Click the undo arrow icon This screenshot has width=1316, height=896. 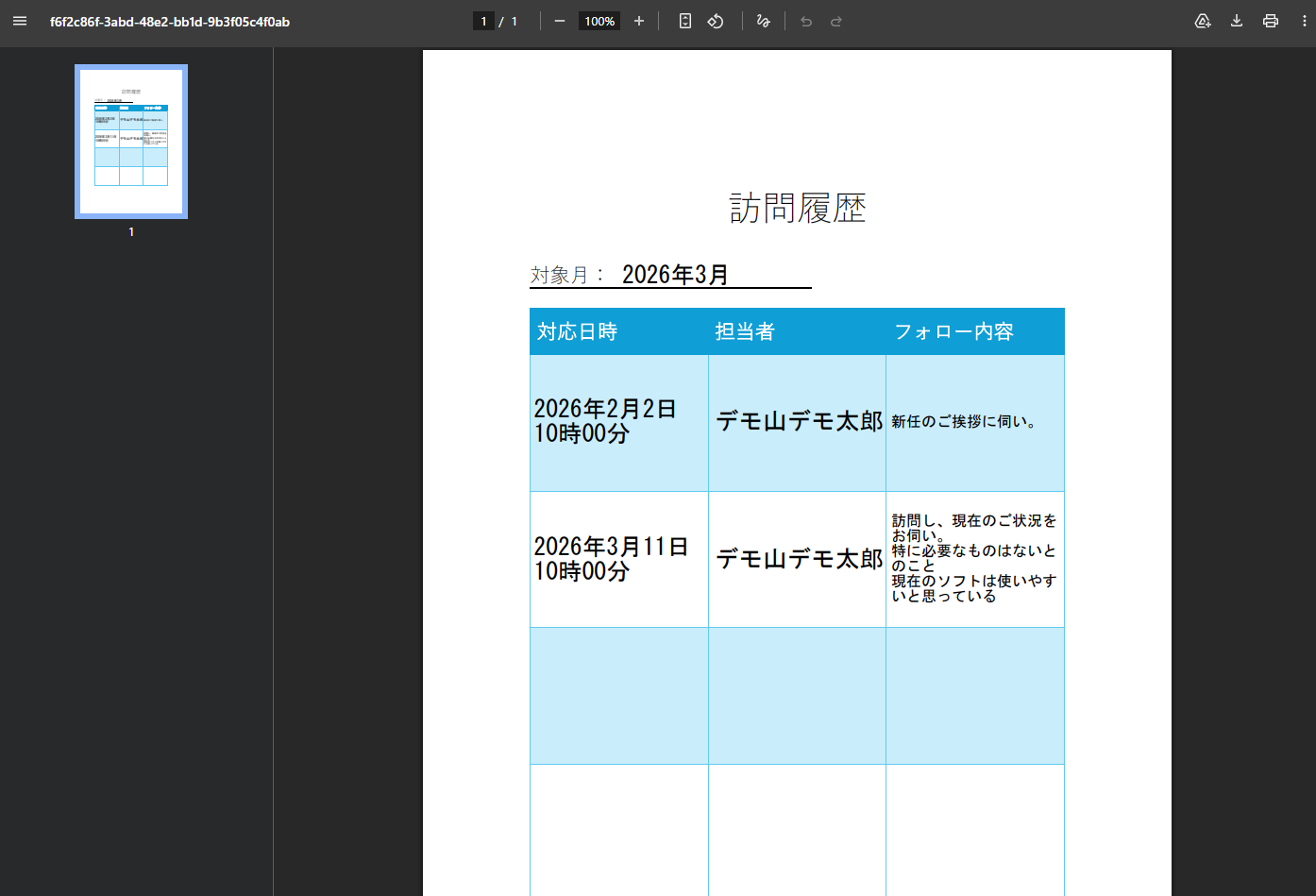(806, 21)
